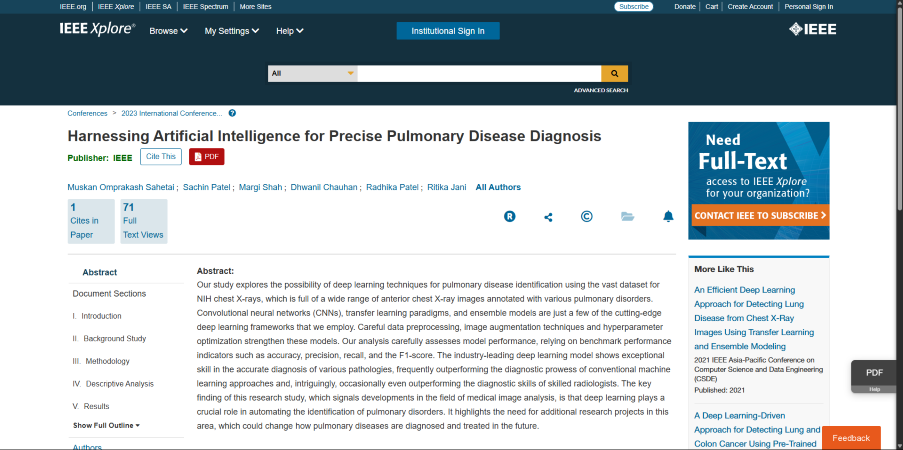Viewport: 903px width, 450px height.
Task: Jump to the Methodology section
Action: point(101,361)
